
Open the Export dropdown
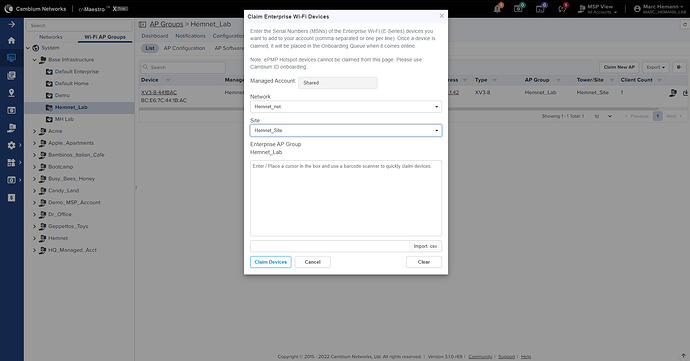(x=656, y=67)
